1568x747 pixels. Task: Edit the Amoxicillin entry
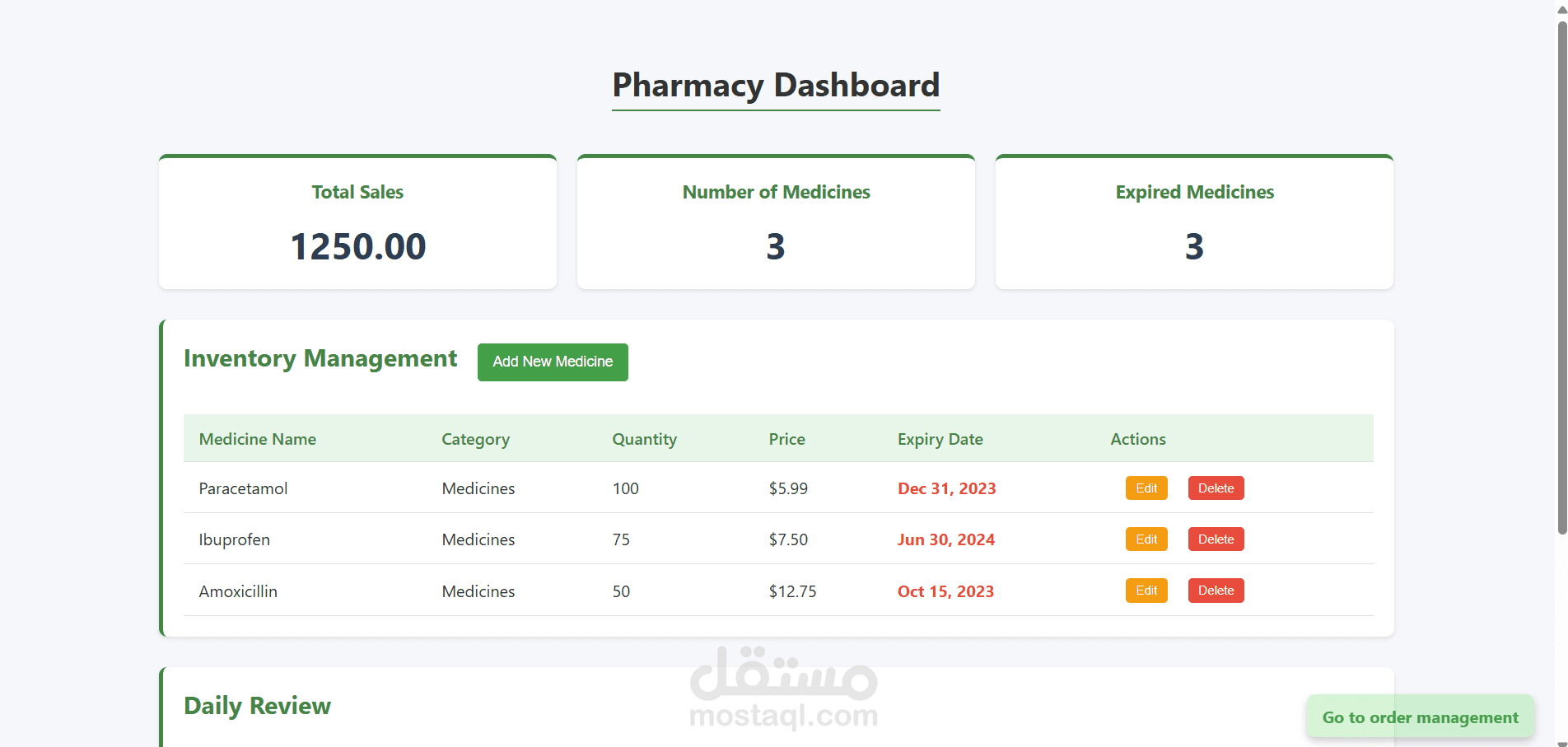pyautogui.click(x=1146, y=591)
